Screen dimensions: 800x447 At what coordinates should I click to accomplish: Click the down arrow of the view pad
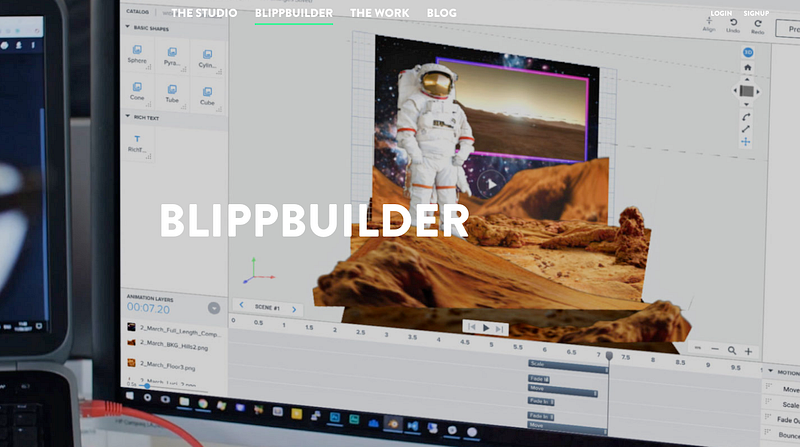(x=746, y=104)
